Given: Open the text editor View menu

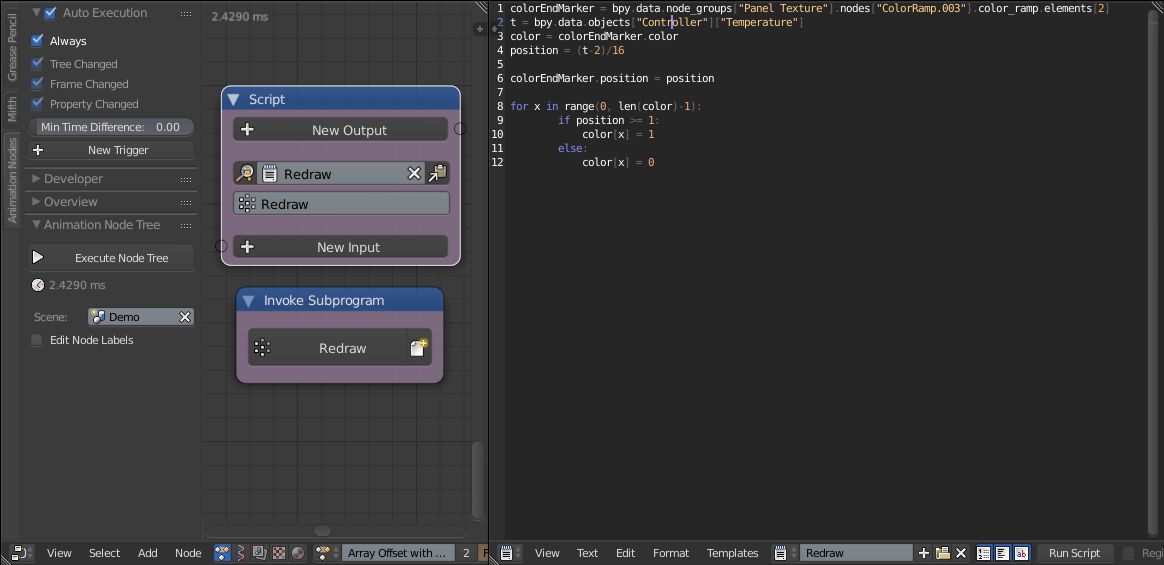Looking at the screenshot, I should click(547, 552).
